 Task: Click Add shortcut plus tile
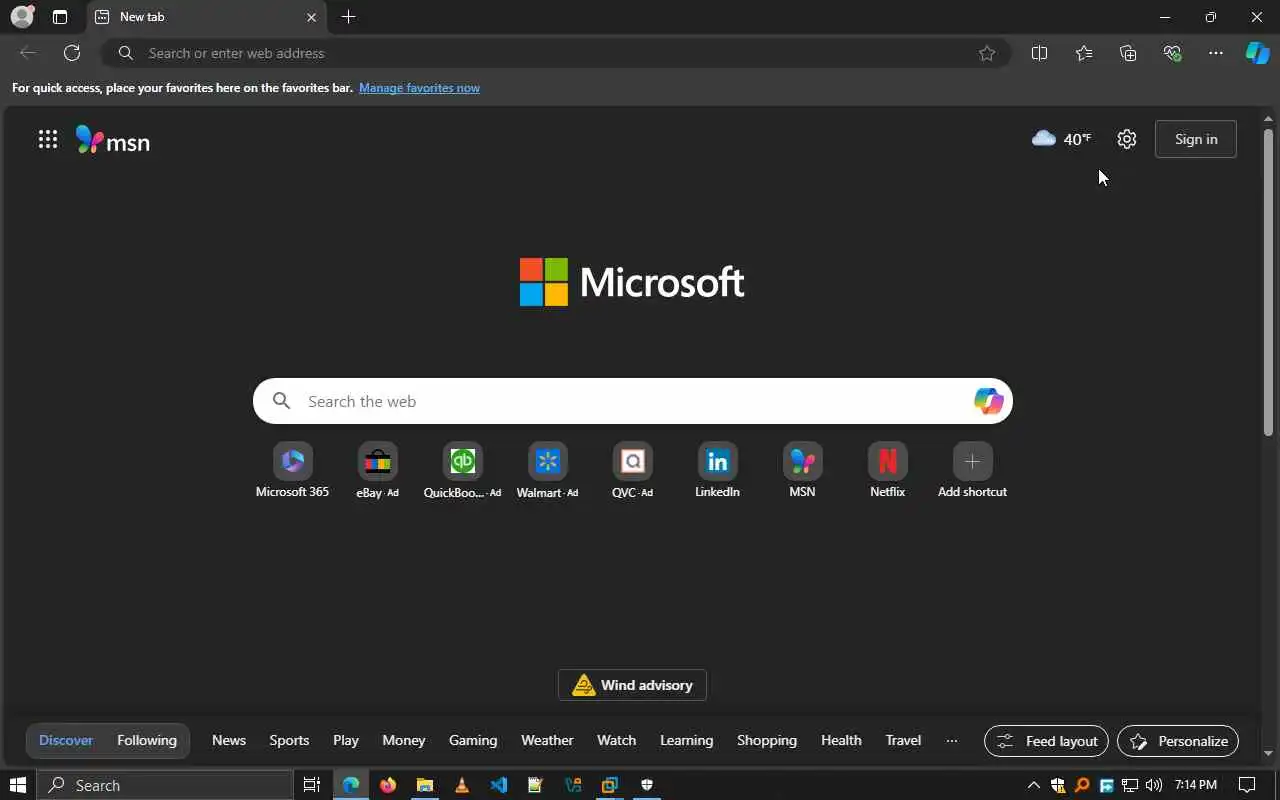pyautogui.click(x=972, y=470)
